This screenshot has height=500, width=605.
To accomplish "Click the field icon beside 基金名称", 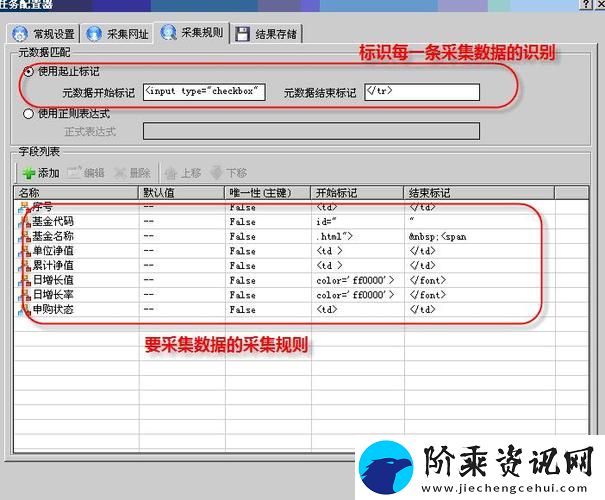I will tap(24, 236).
